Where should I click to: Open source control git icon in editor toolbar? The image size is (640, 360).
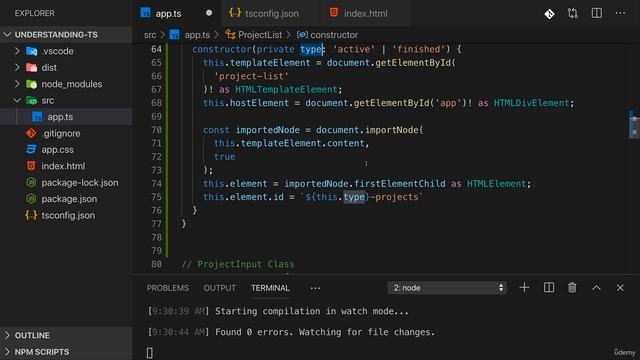coord(549,14)
